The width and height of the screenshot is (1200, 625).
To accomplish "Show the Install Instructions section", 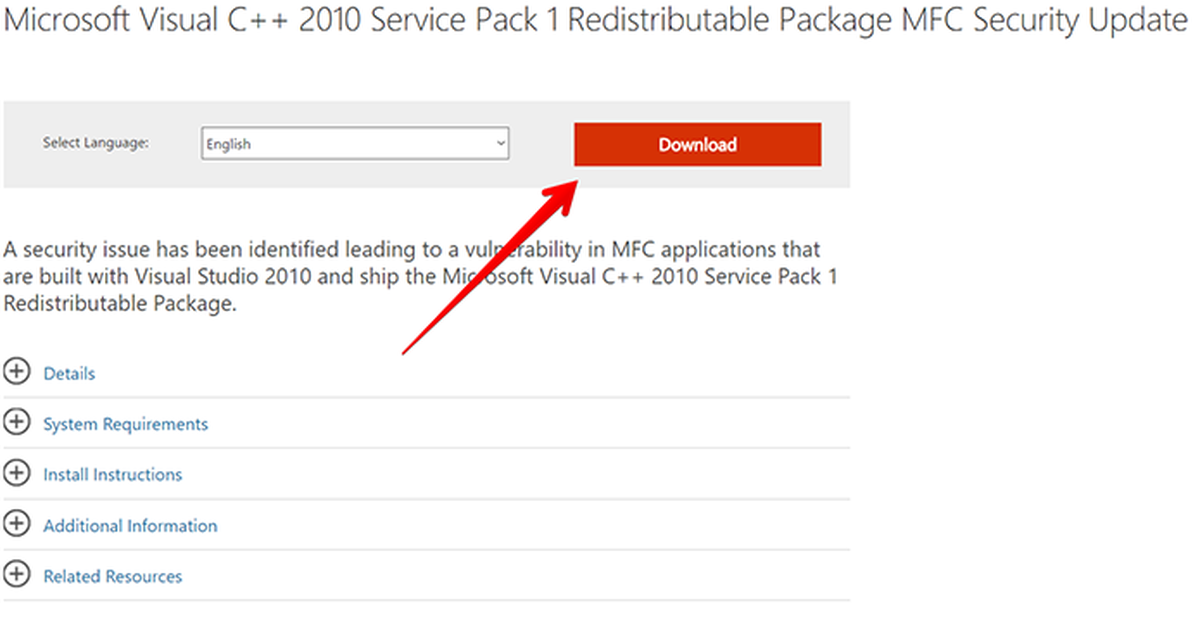I will click(x=112, y=475).
